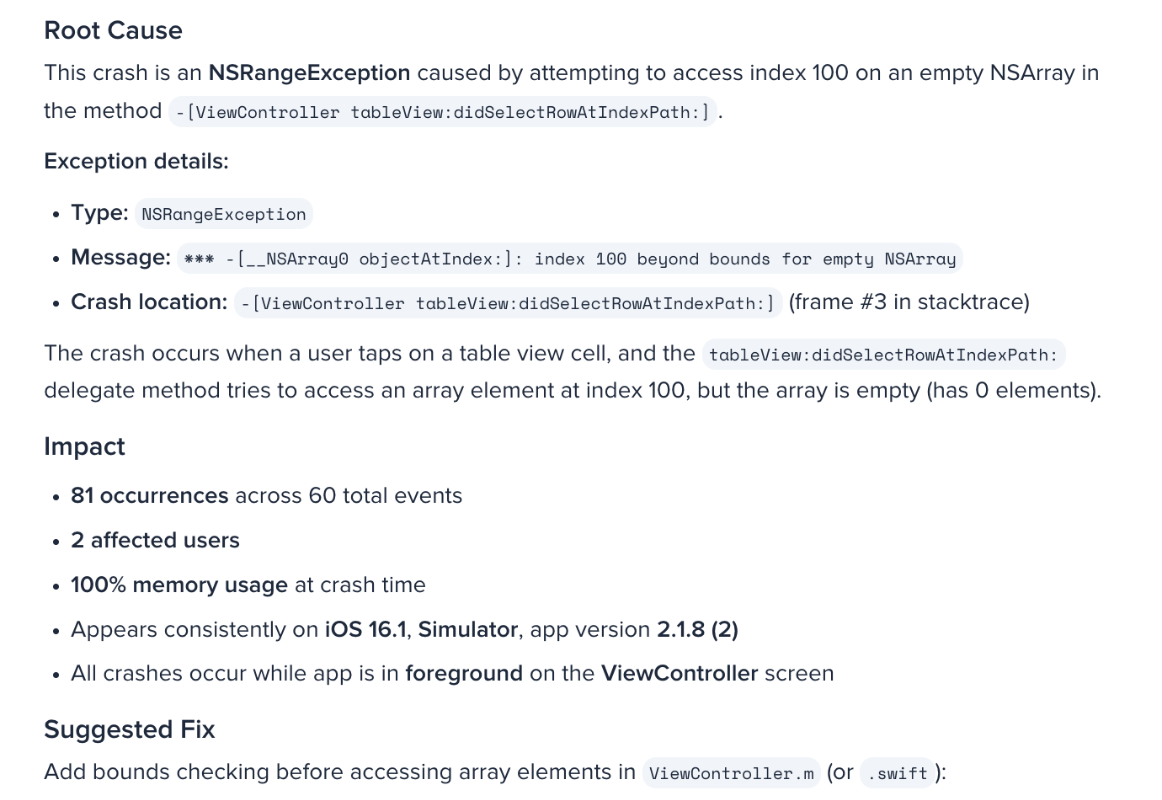Click the "ViewController.m" code chip

(x=731, y=773)
